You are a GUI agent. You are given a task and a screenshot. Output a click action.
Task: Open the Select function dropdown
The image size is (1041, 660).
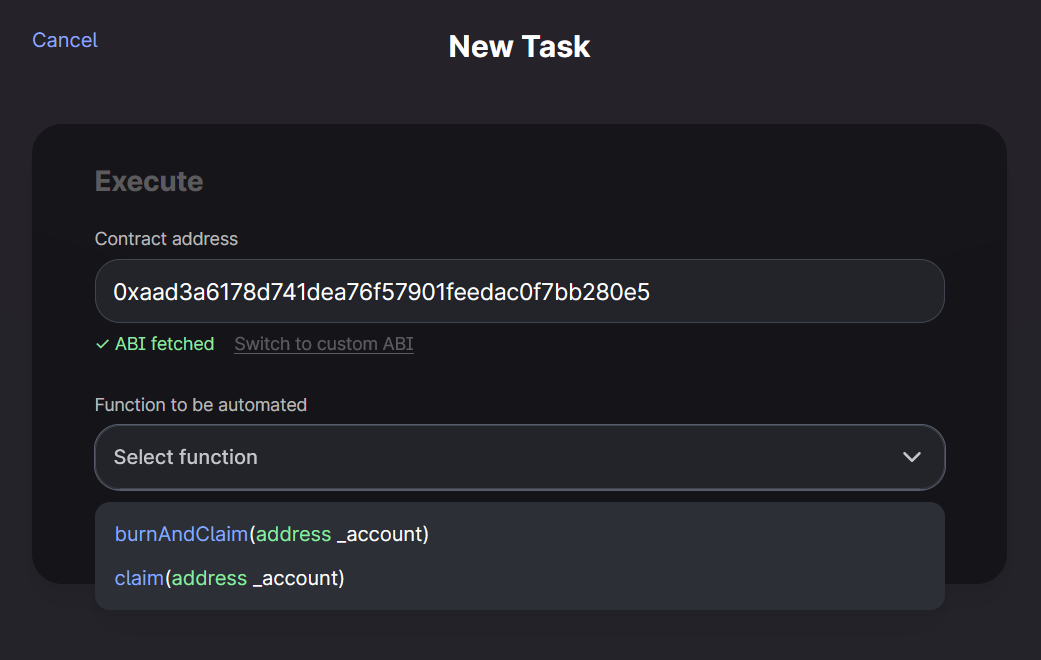click(x=519, y=457)
